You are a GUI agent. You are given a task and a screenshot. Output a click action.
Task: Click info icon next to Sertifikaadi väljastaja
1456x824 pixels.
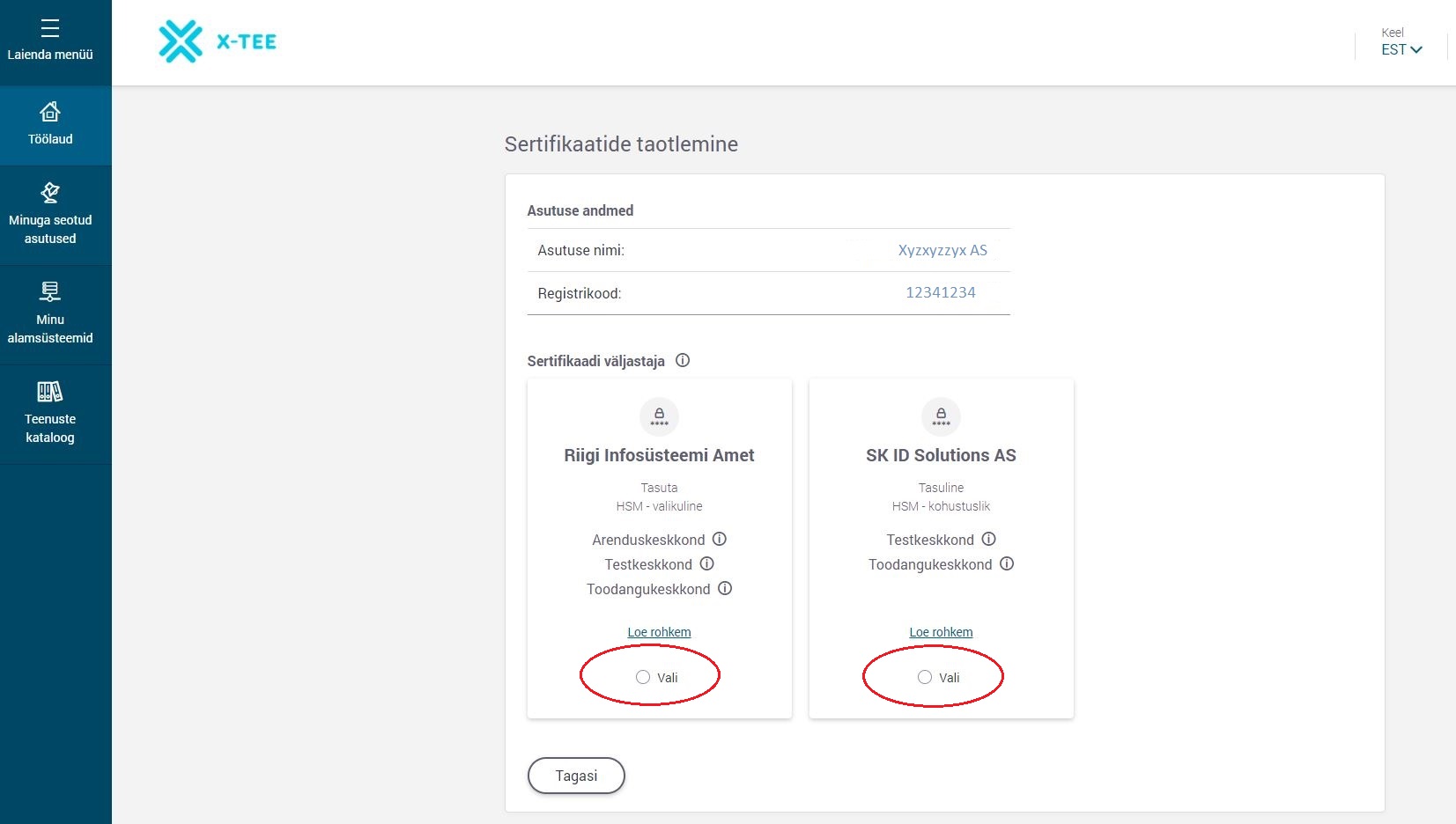pyautogui.click(x=683, y=360)
